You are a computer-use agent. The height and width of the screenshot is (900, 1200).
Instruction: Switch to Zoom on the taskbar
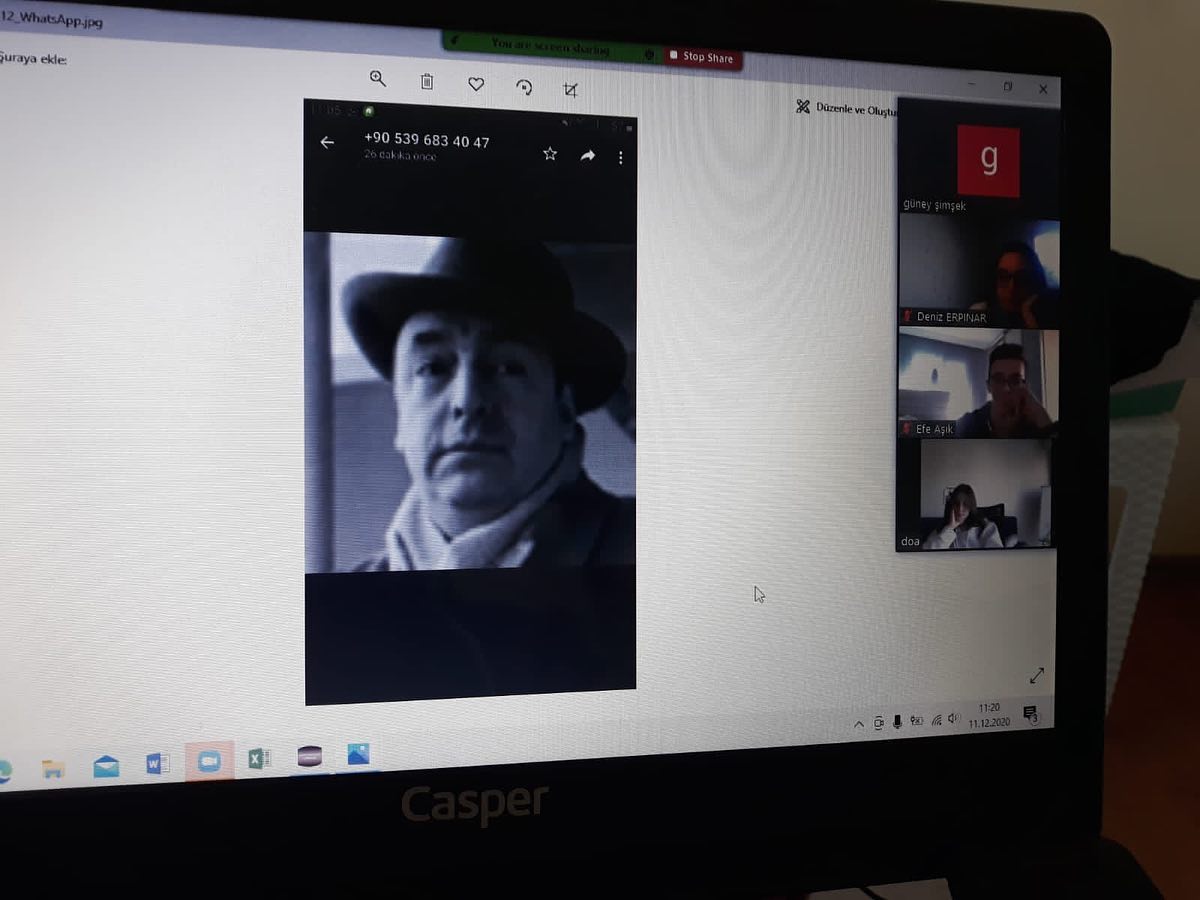(209, 761)
